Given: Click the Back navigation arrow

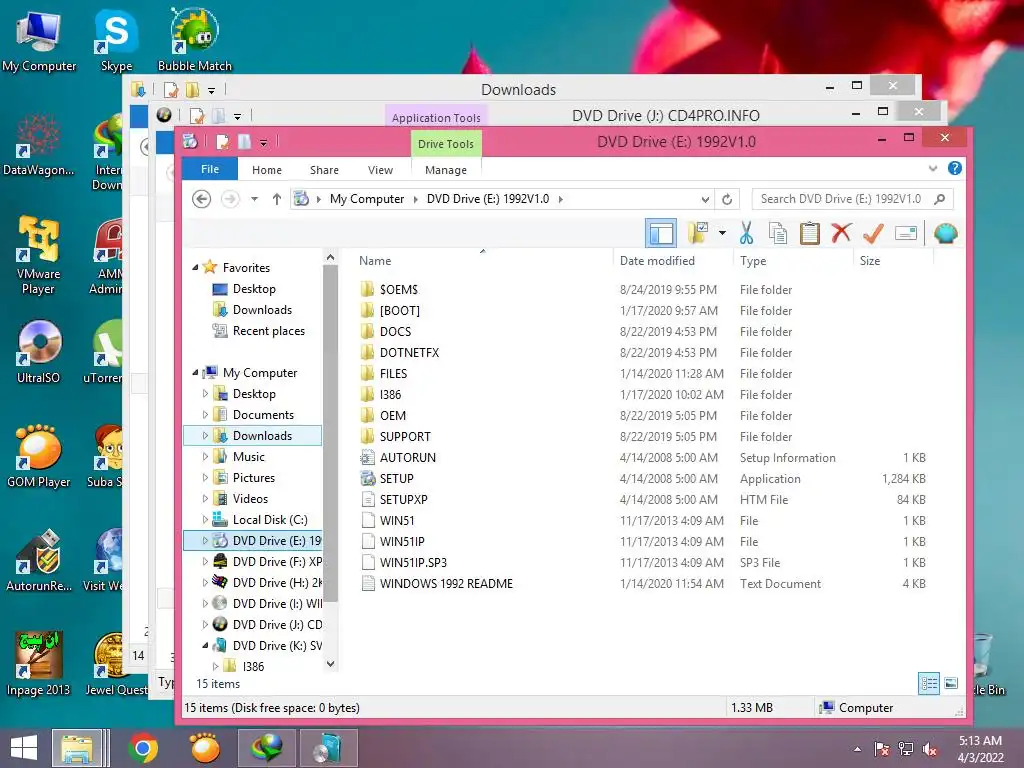Looking at the screenshot, I should click(202, 199).
